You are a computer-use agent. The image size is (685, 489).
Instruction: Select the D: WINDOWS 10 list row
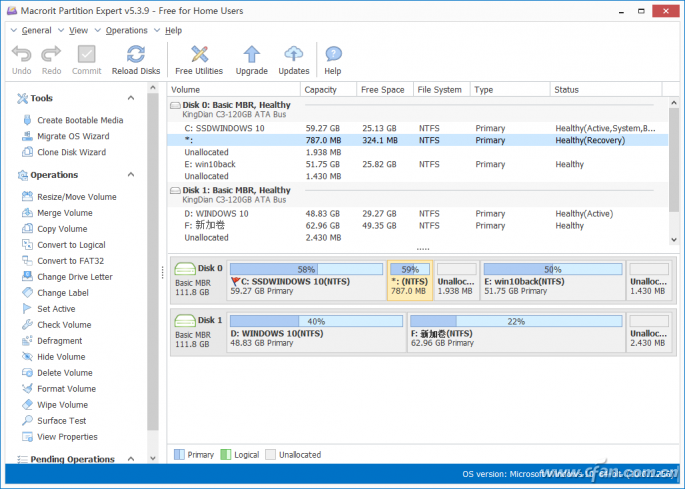click(x=418, y=214)
